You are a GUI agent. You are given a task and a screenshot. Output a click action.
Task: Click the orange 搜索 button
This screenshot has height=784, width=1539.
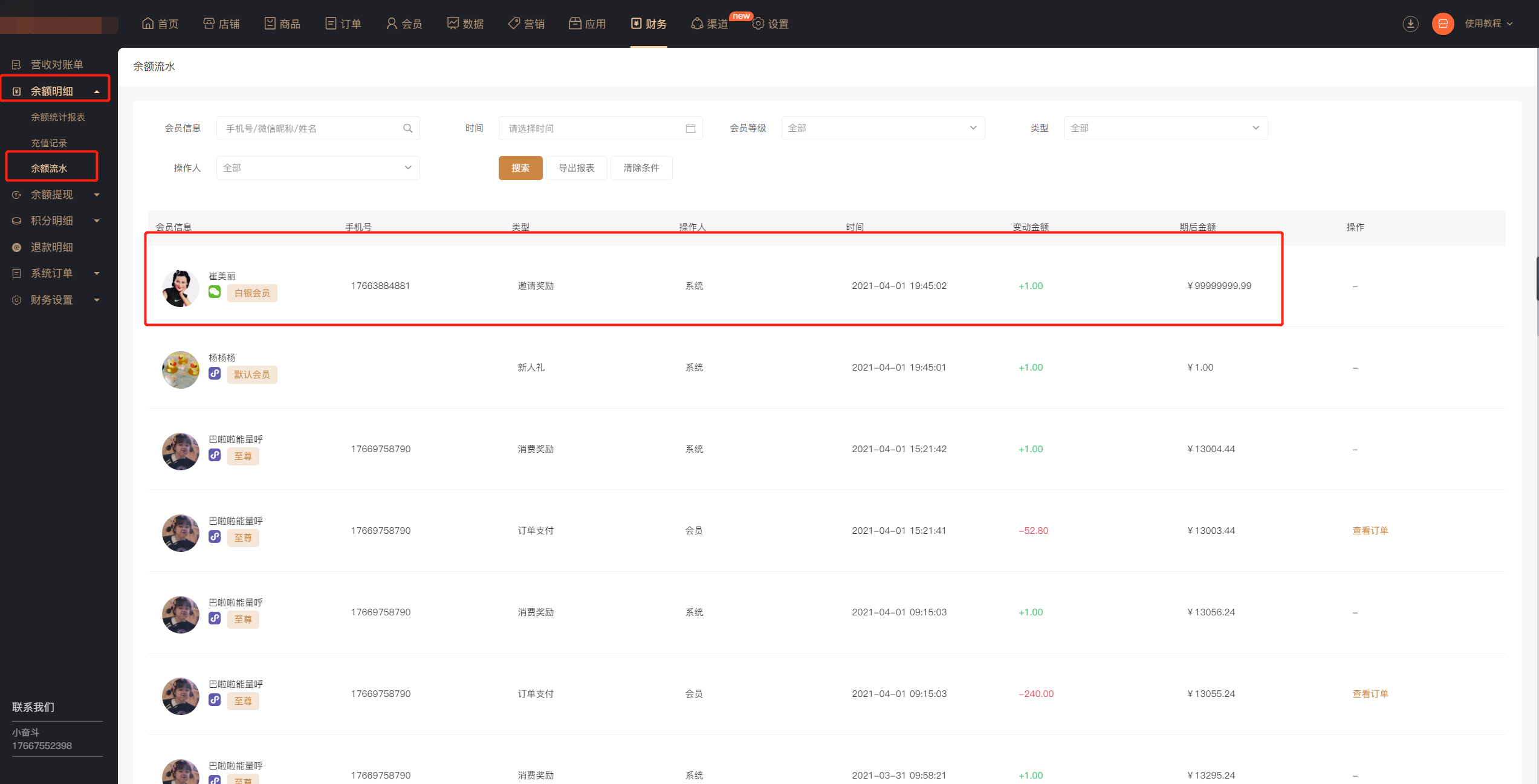tap(520, 168)
